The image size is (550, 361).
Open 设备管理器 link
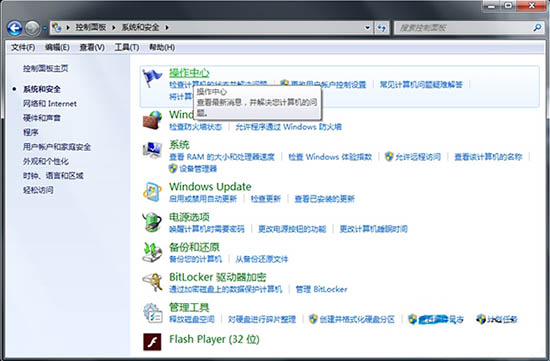click(x=198, y=169)
